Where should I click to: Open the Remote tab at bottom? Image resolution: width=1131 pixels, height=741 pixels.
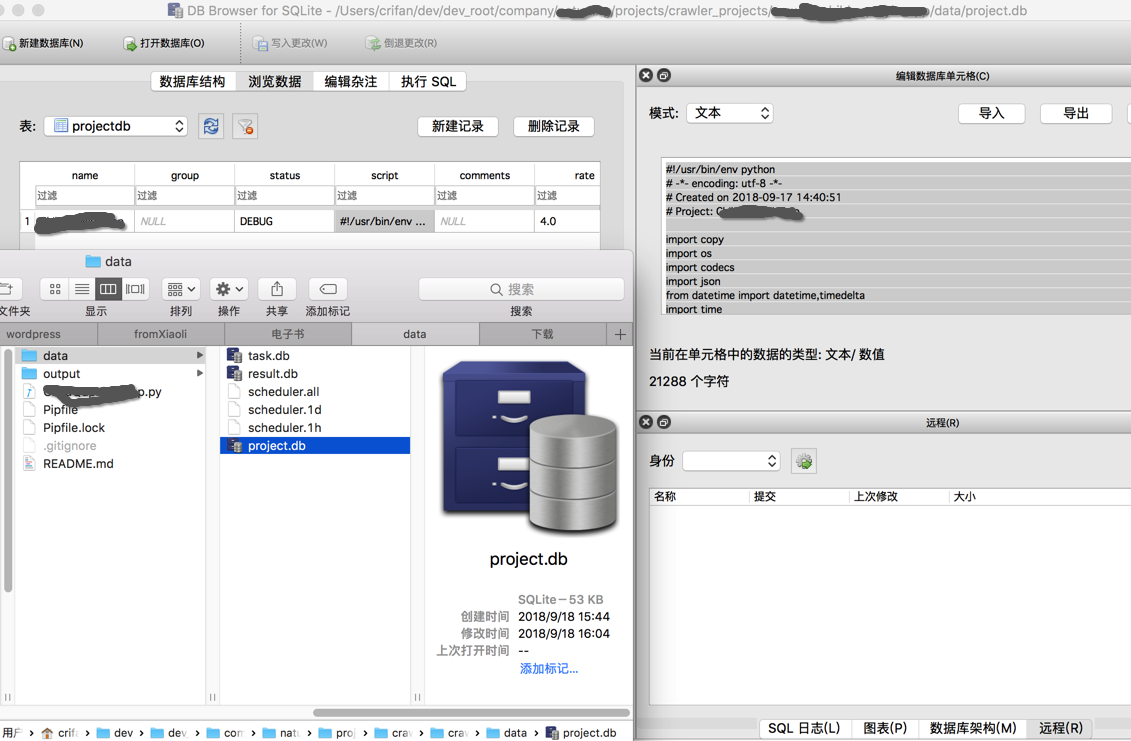click(1060, 728)
